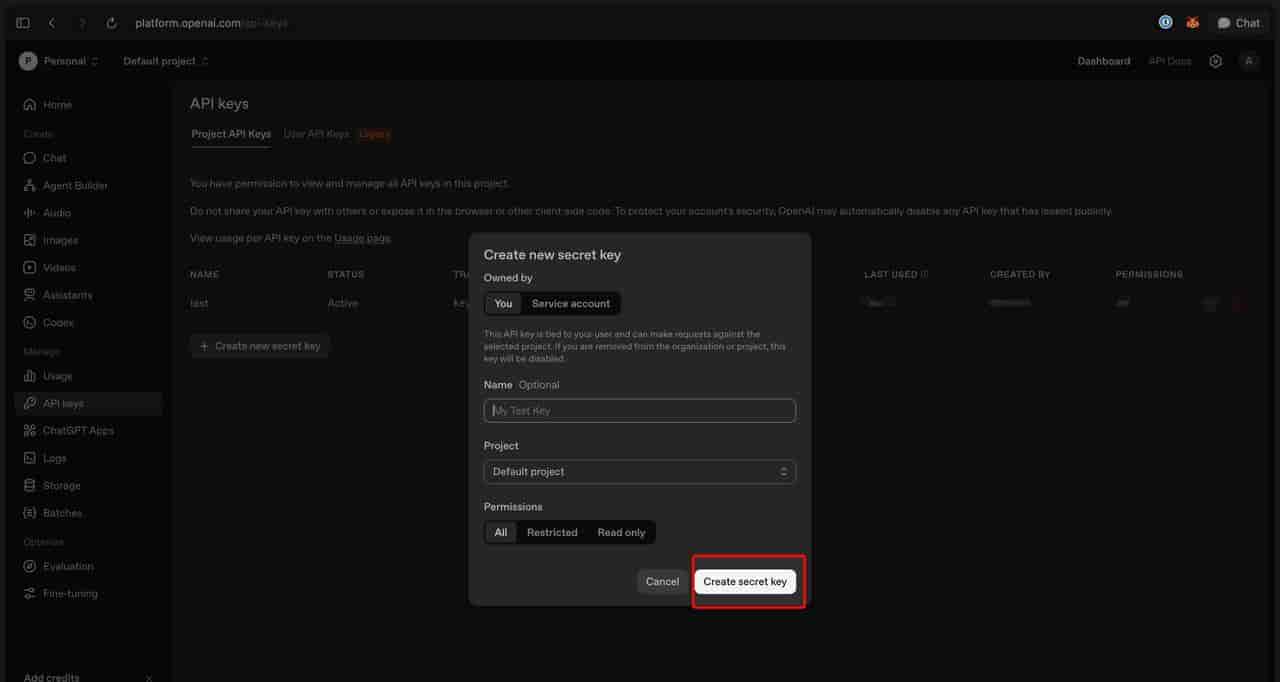Image resolution: width=1280 pixels, height=682 pixels.
Task: Go back with the browser back arrow
Action: tap(52, 23)
